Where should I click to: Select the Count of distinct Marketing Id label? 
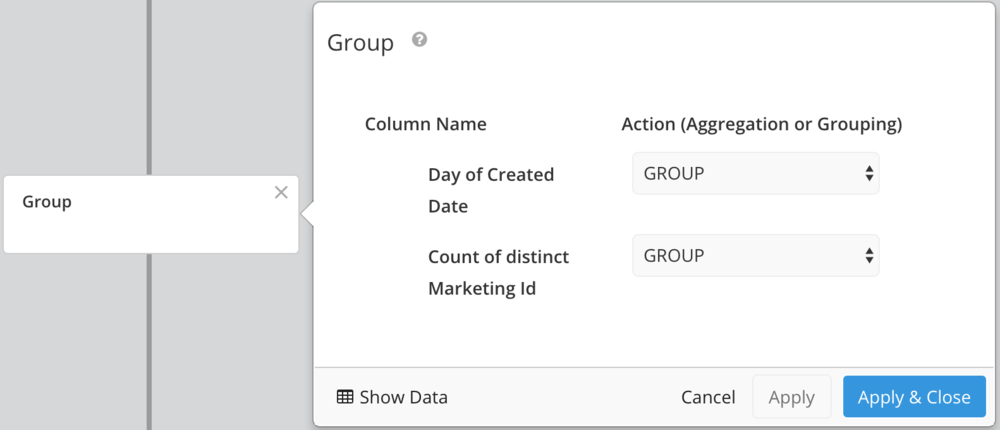(x=498, y=272)
